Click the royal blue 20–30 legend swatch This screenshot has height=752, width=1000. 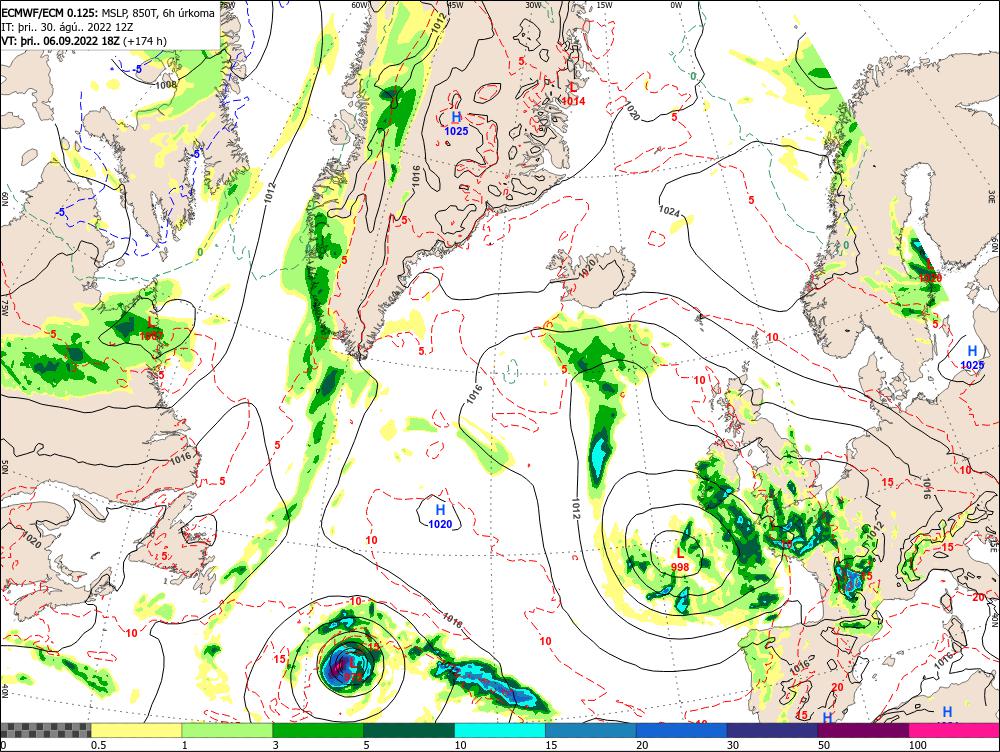[x=682, y=730]
